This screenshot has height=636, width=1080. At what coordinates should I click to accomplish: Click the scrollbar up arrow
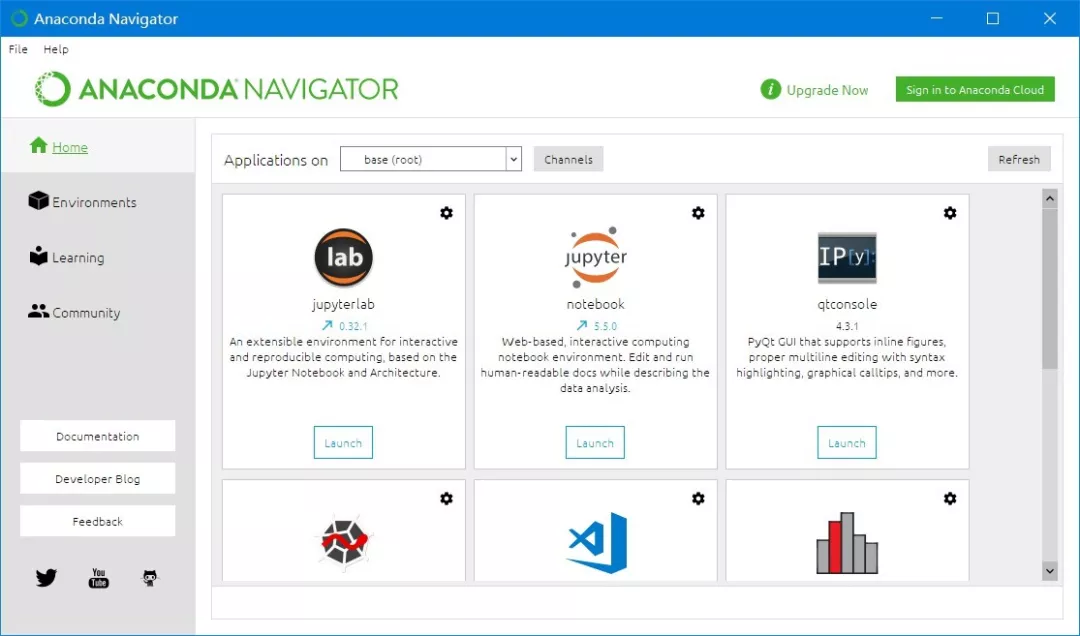(x=1050, y=198)
